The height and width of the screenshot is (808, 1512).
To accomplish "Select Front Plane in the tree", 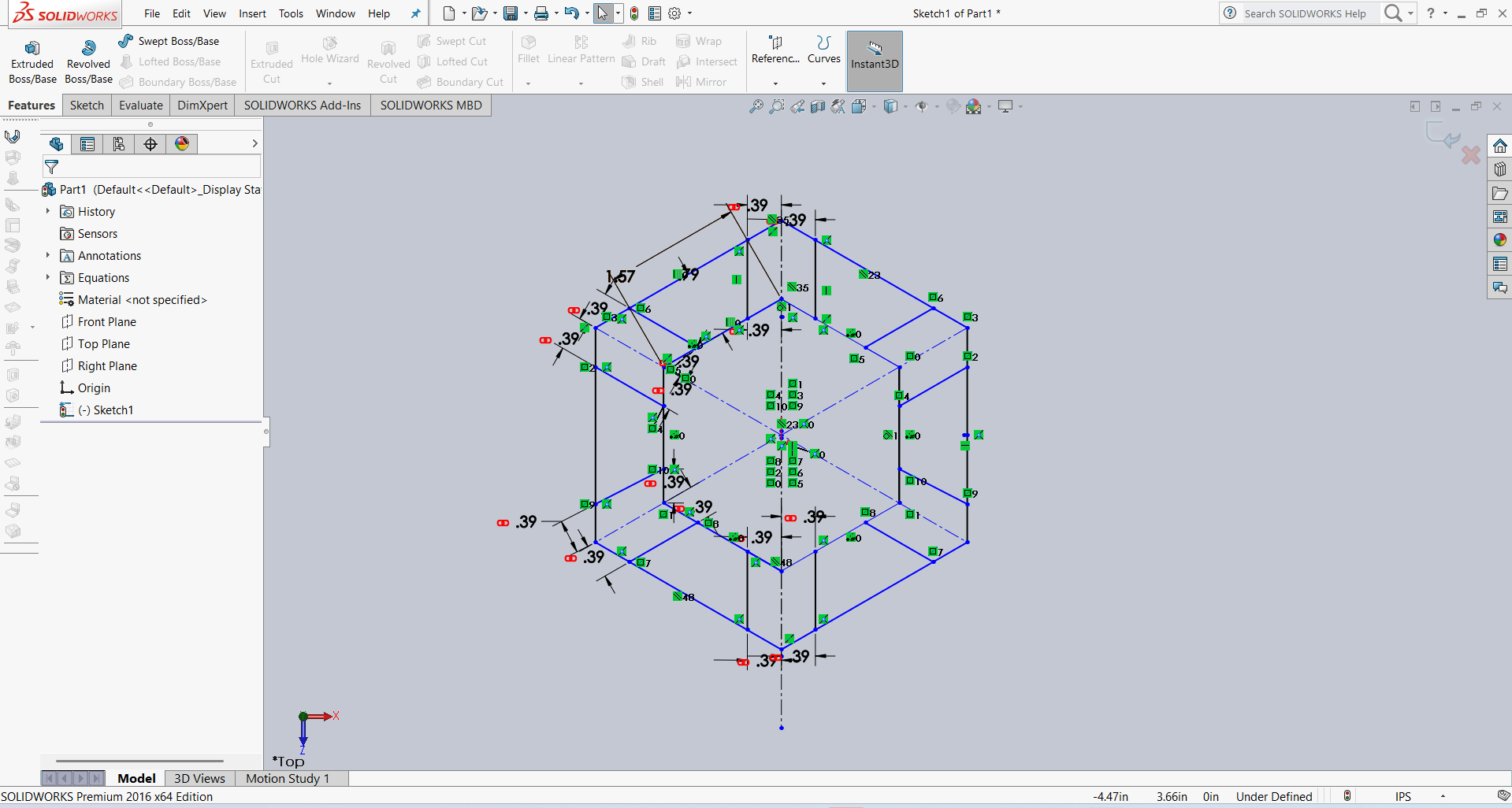I will point(98,321).
